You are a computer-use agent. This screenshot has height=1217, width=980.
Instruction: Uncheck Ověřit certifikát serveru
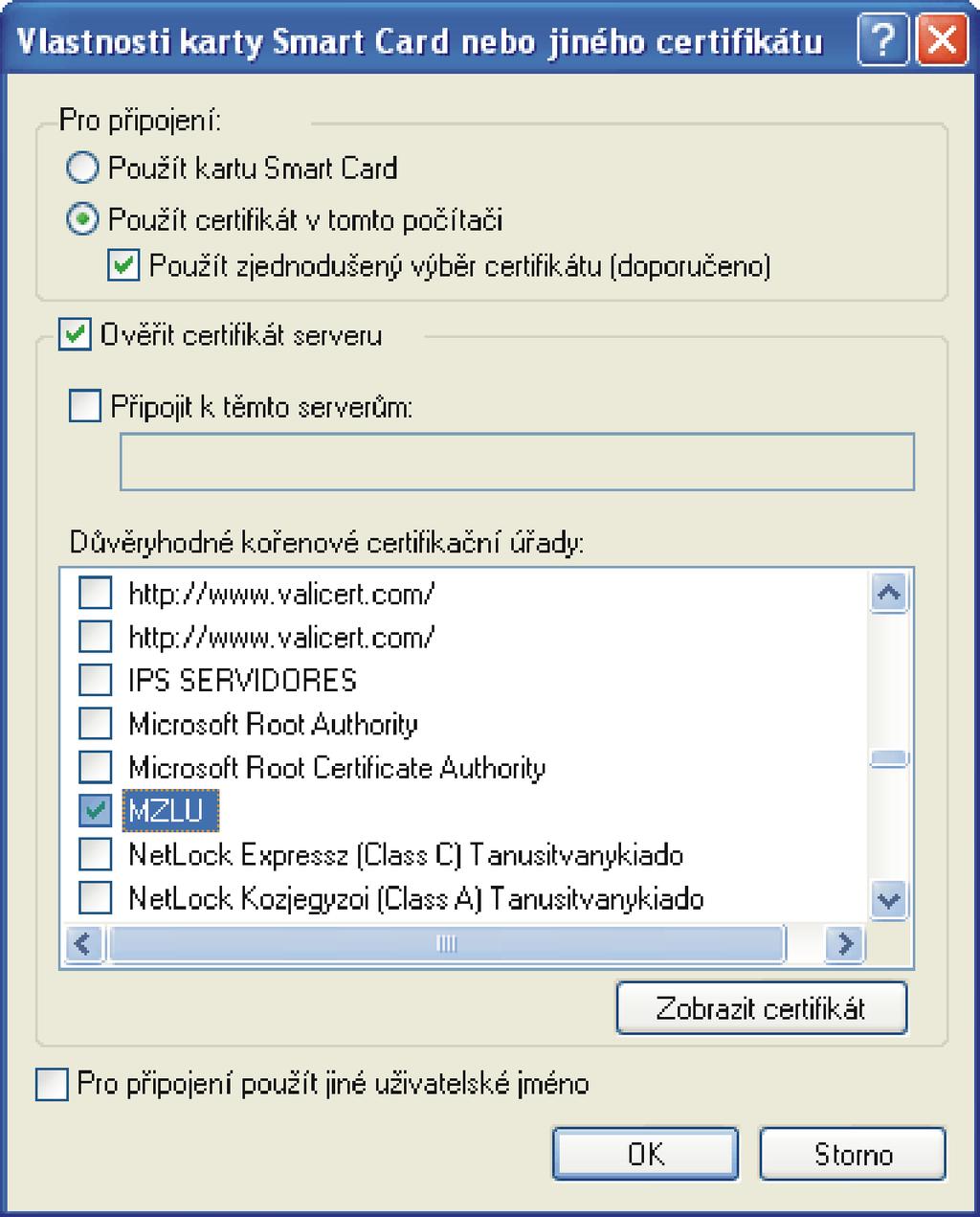click(75, 335)
